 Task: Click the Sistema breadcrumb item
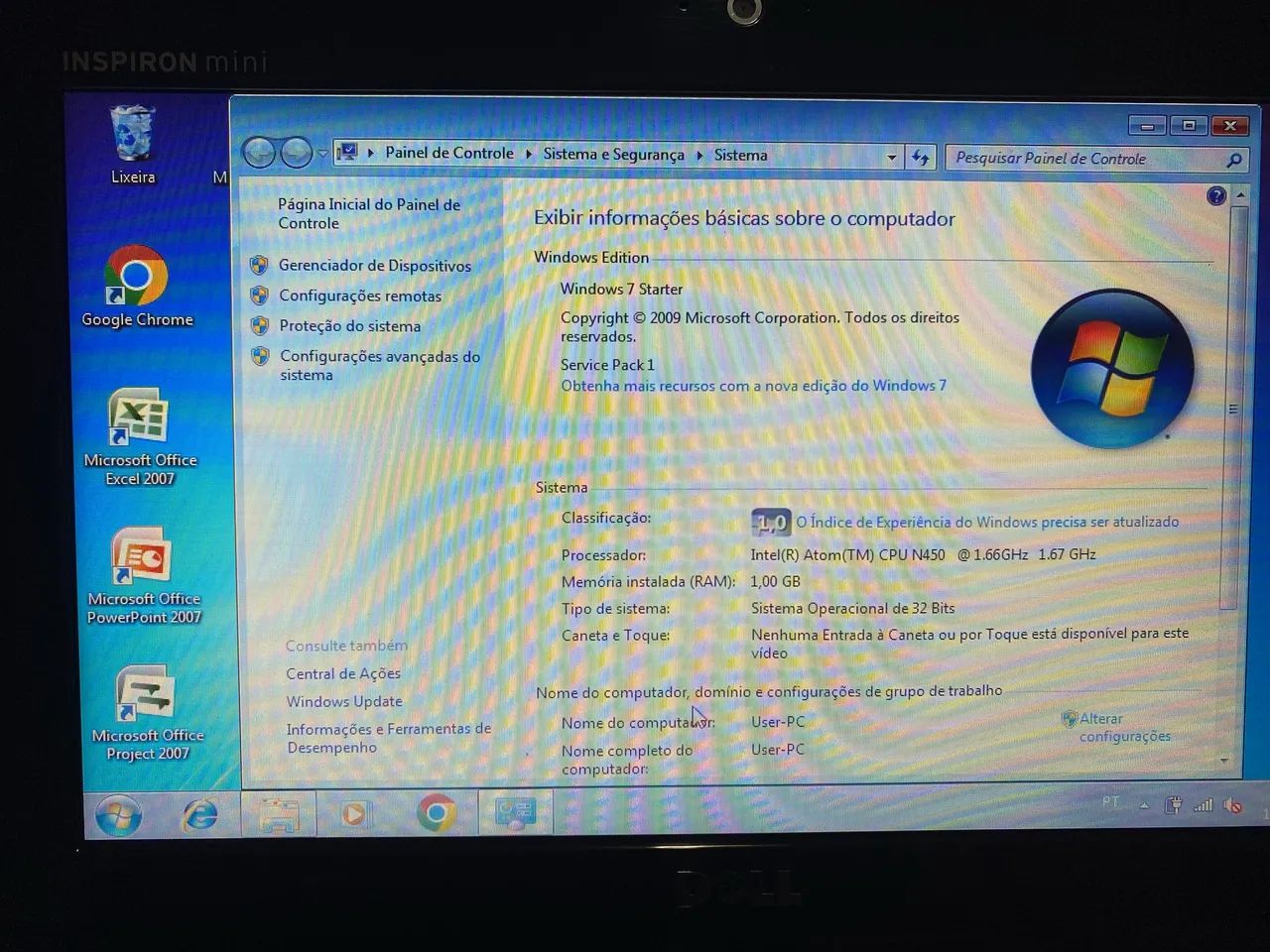pos(740,155)
